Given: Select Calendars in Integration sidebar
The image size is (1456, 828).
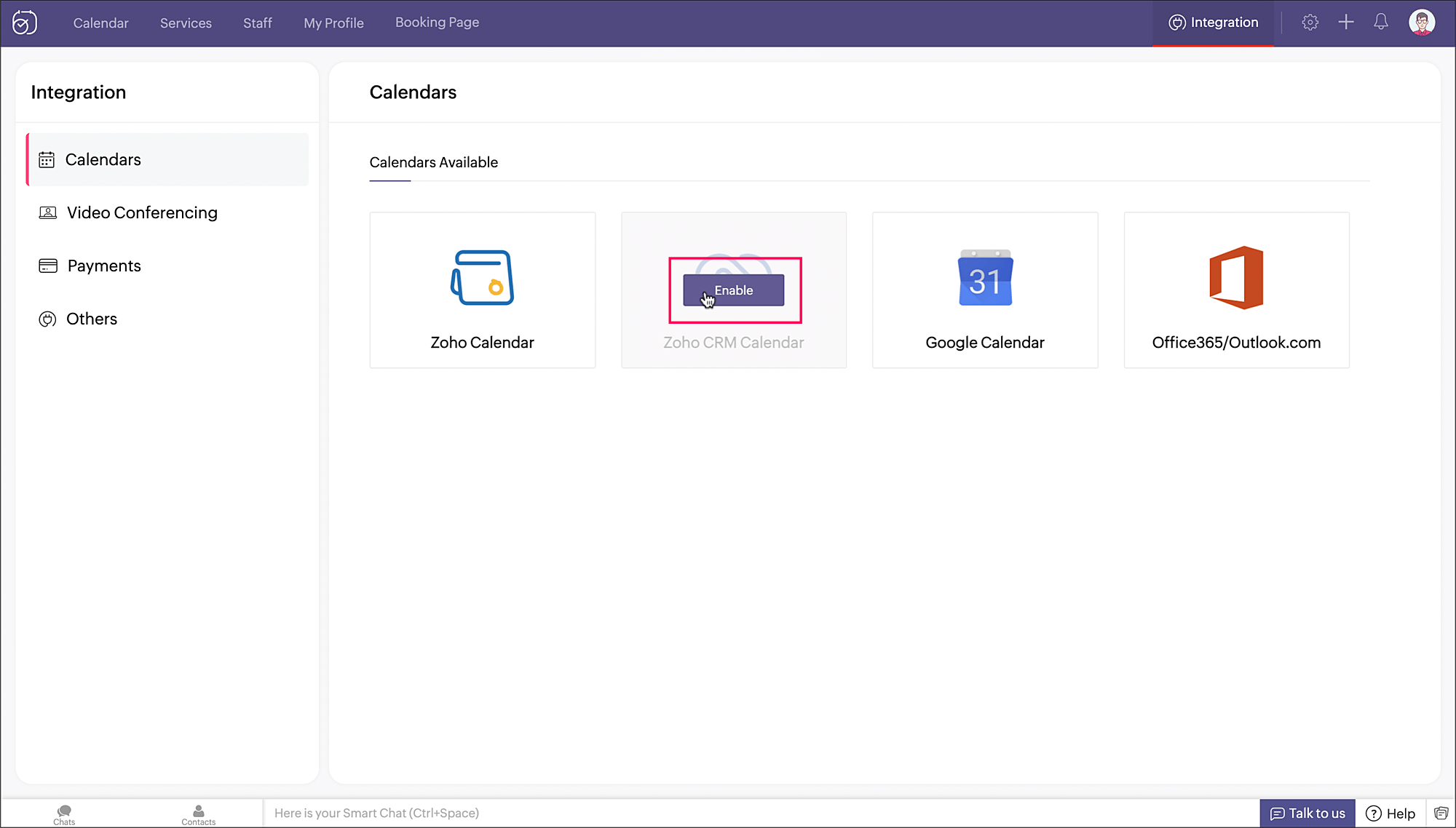Looking at the screenshot, I should click(167, 159).
